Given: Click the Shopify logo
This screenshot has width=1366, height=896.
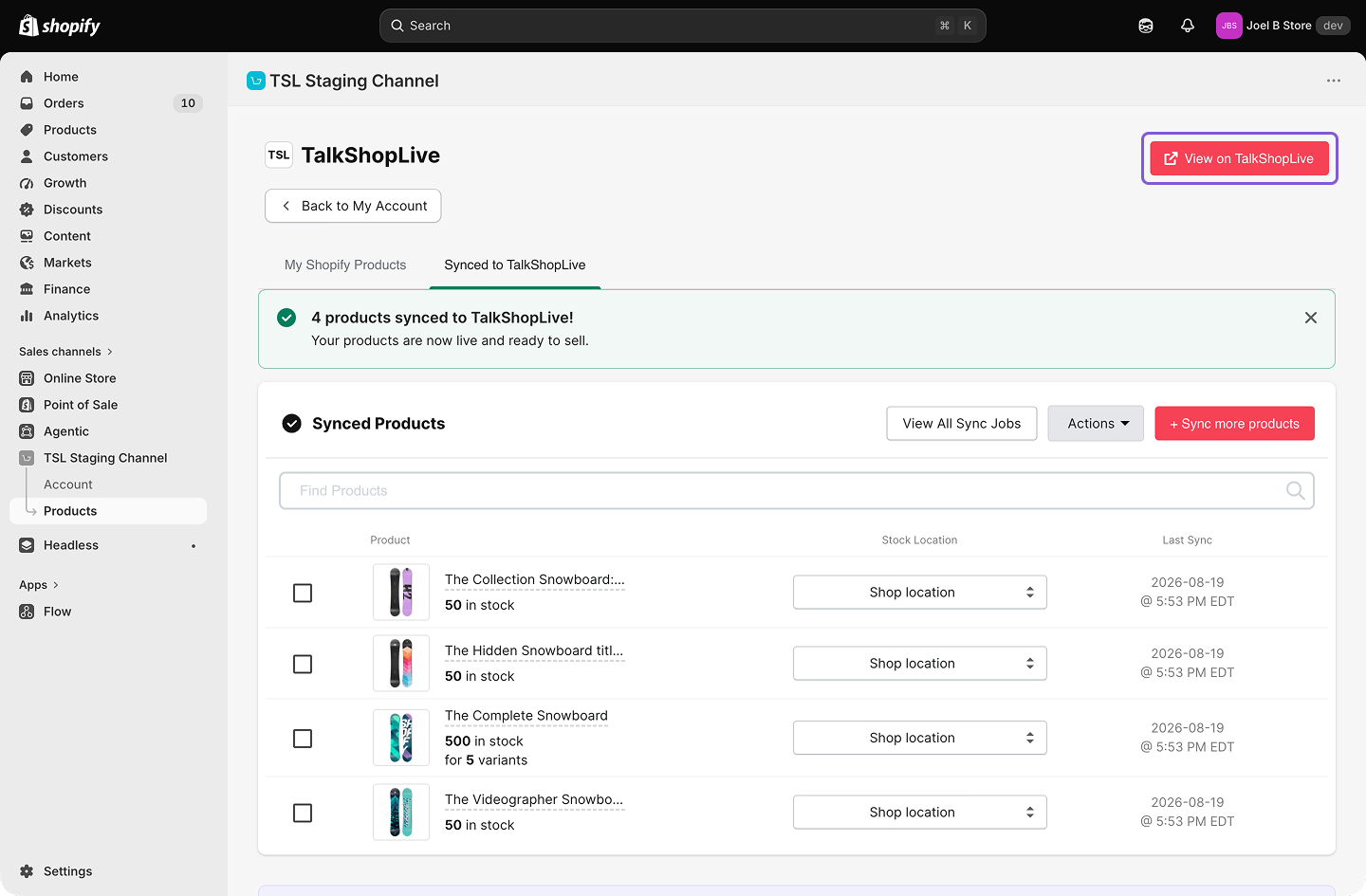Looking at the screenshot, I should pos(60,26).
